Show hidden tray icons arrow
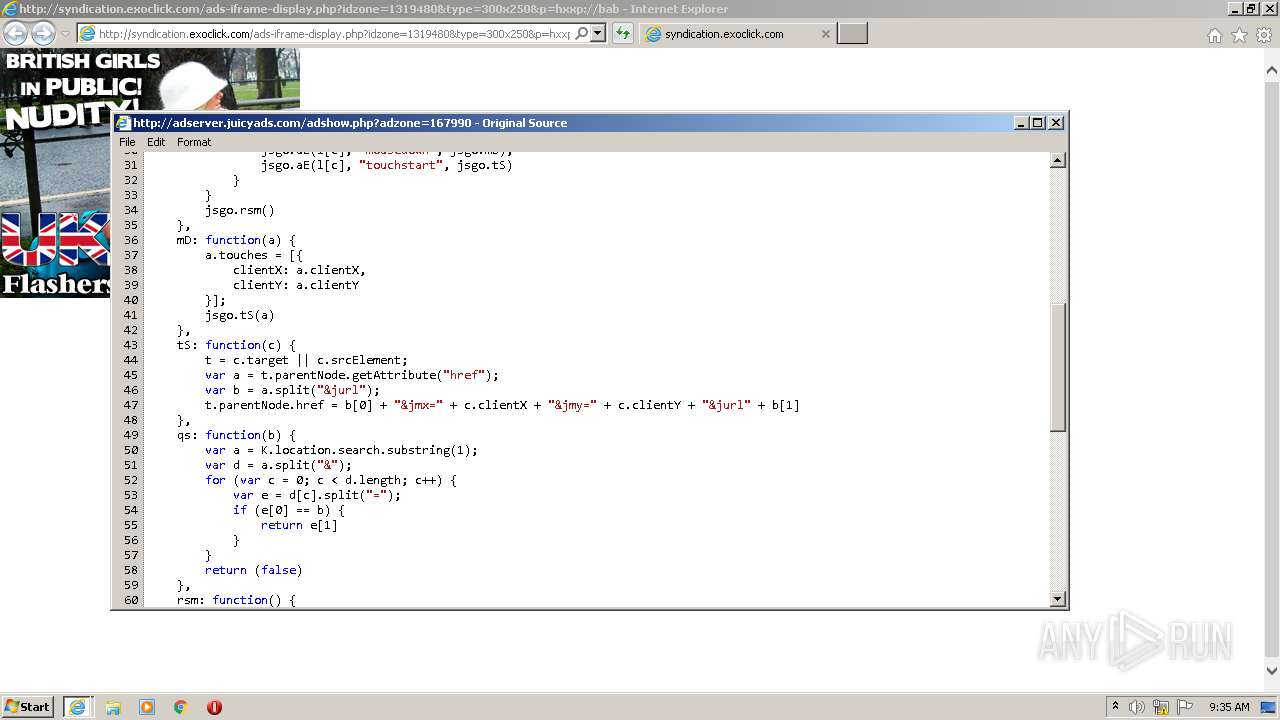This screenshot has width=1280, height=720. (1115, 706)
